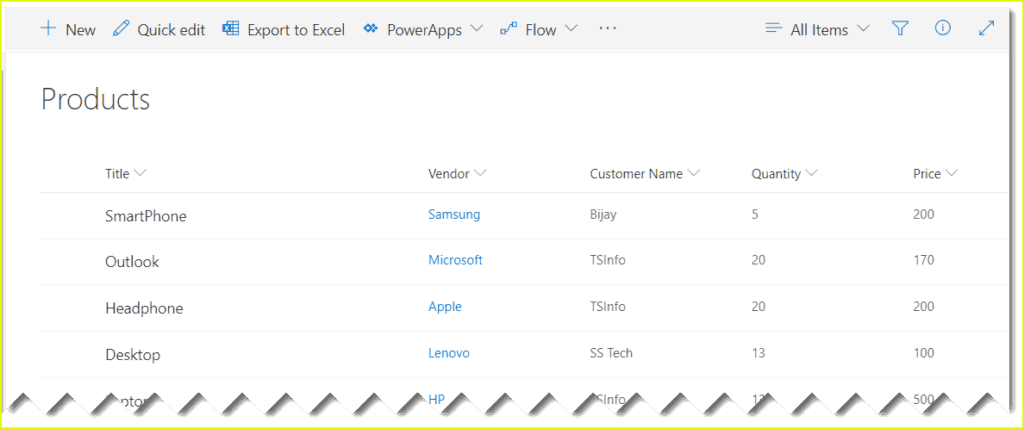The width and height of the screenshot is (1024, 429).
Task: Click the All Items view lines icon
Action: click(x=774, y=29)
